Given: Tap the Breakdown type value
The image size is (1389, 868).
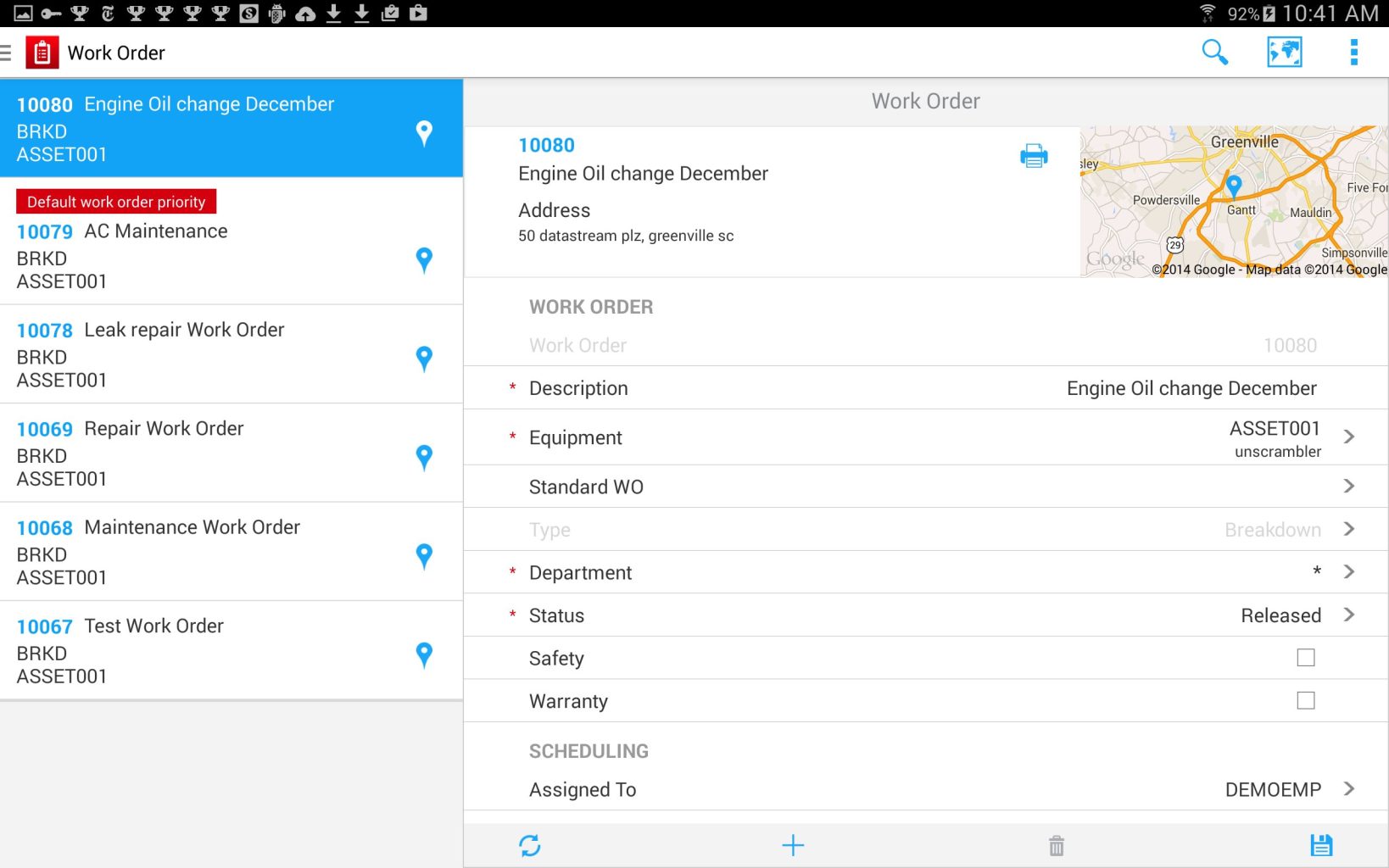Looking at the screenshot, I should [1273, 530].
